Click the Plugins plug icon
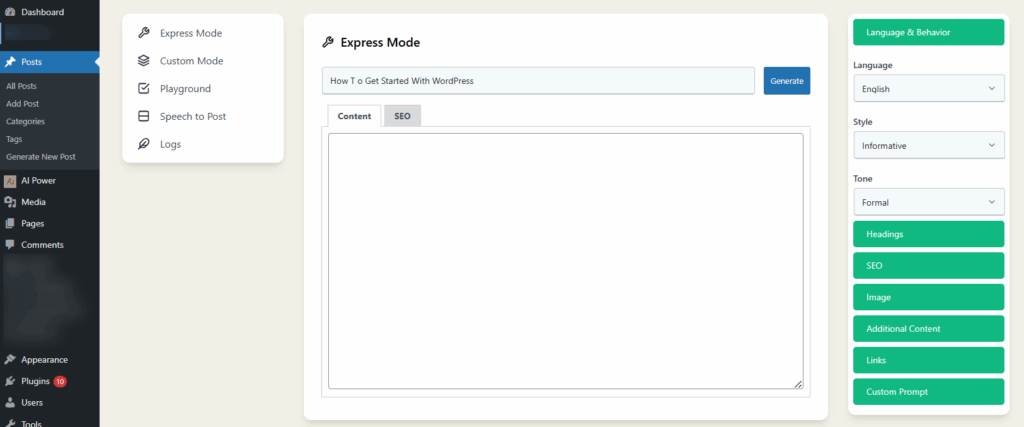This screenshot has width=1024, height=427. click(x=10, y=381)
